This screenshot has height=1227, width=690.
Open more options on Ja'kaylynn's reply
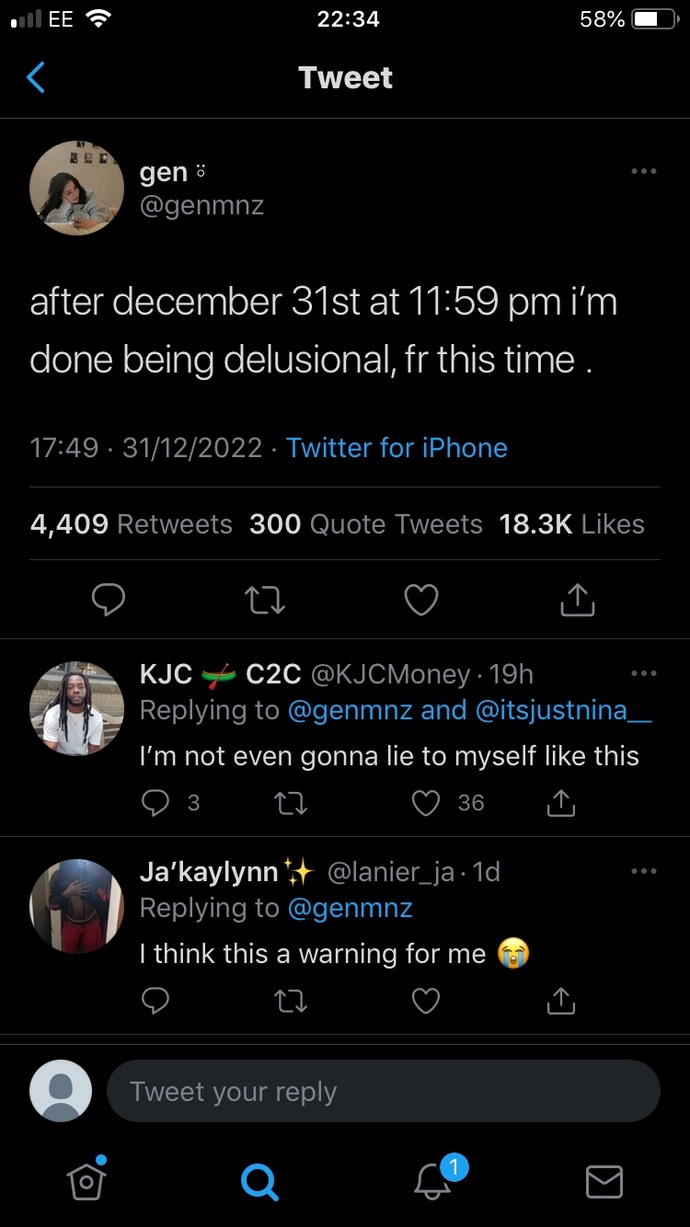pyautogui.click(x=644, y=871)
